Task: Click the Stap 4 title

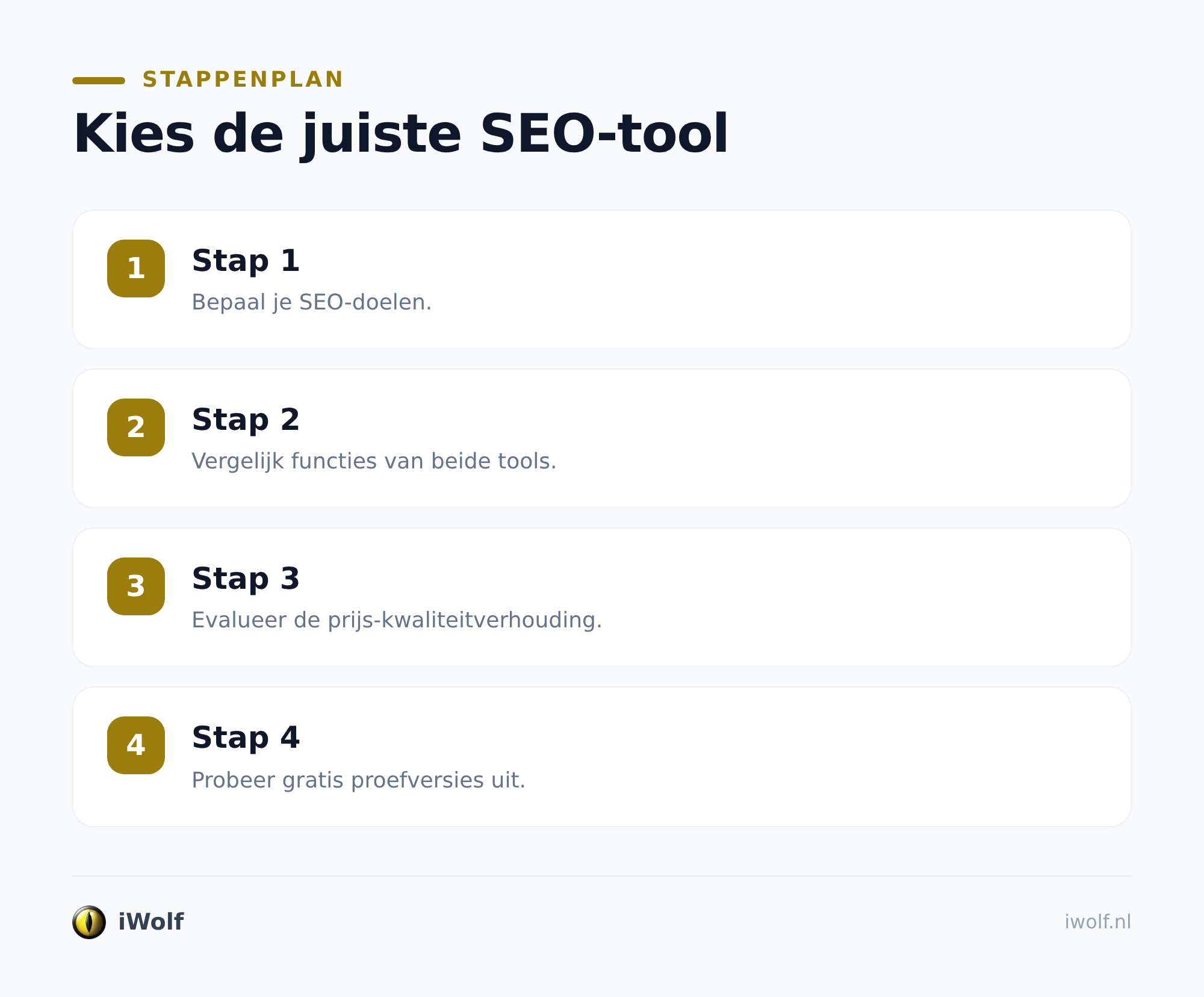Action: pyautogui.click(x=246, y=739)
